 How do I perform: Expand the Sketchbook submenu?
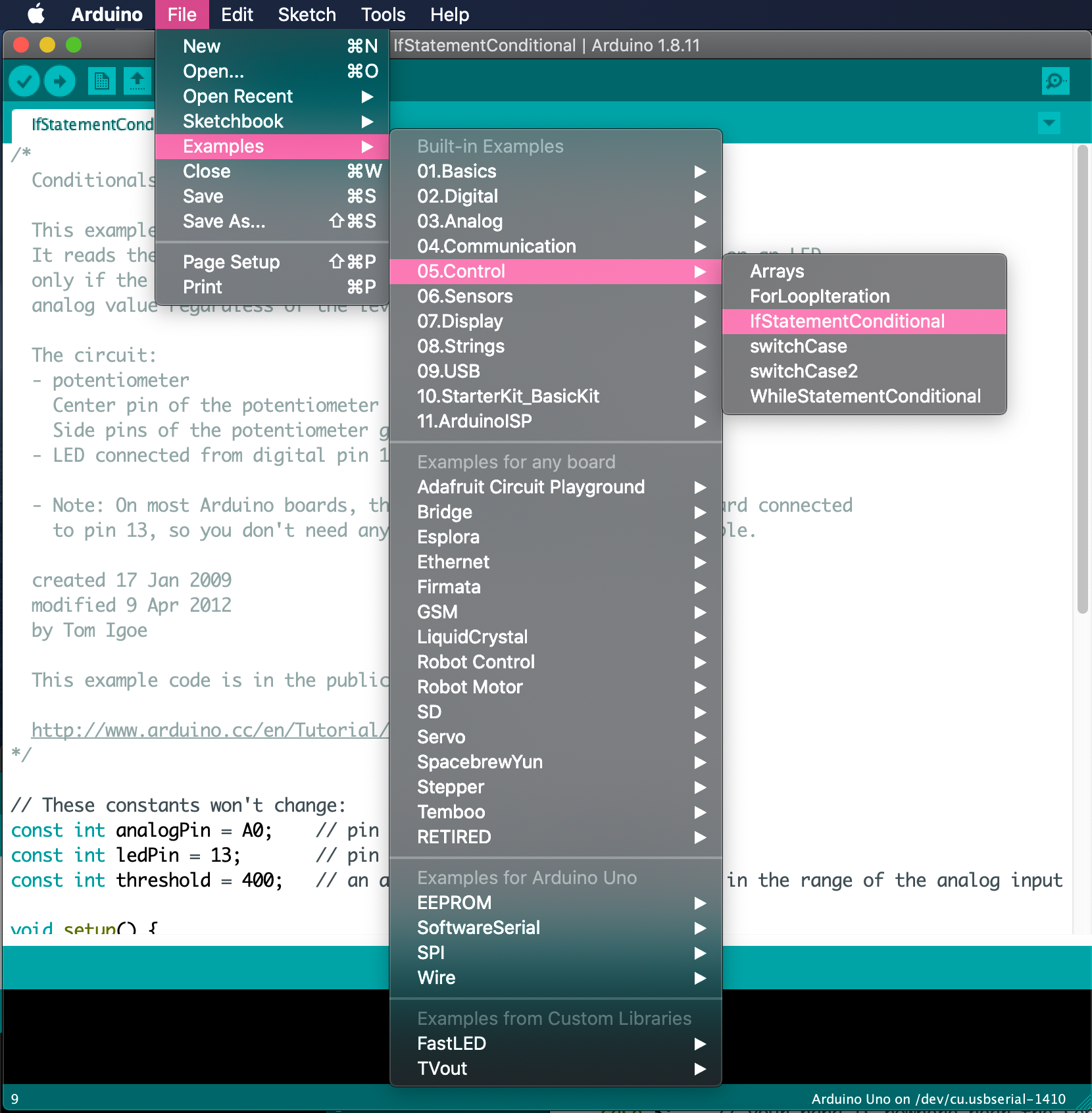[272, 121]
